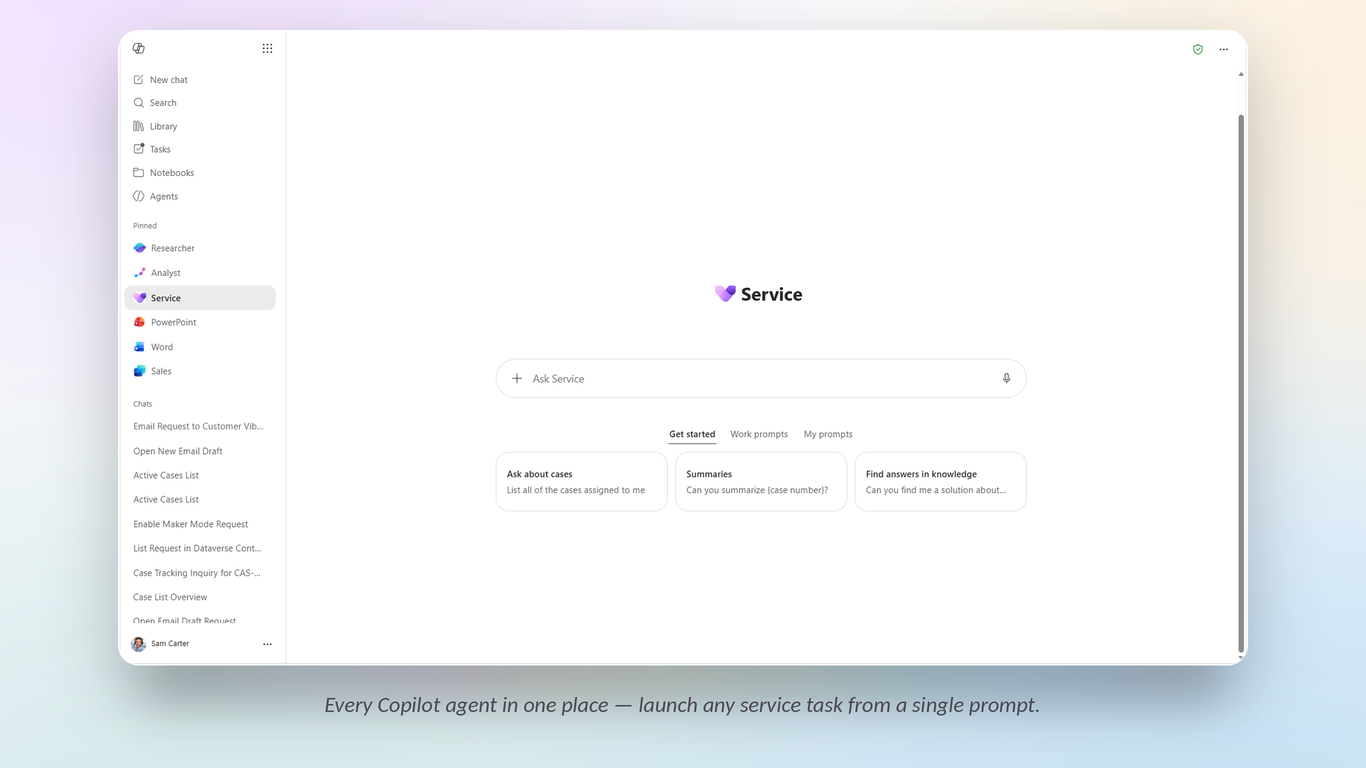Screen dimensions: 1366x768
Task: Click the large Service heading title
Action: 771,294
